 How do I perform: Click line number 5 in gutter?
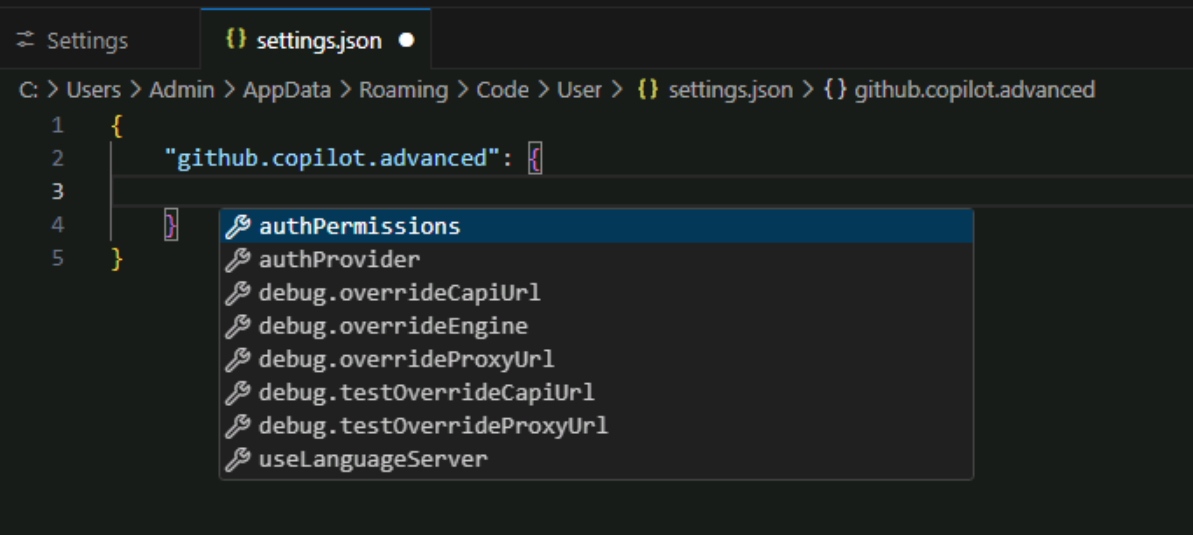coord(58,258)
